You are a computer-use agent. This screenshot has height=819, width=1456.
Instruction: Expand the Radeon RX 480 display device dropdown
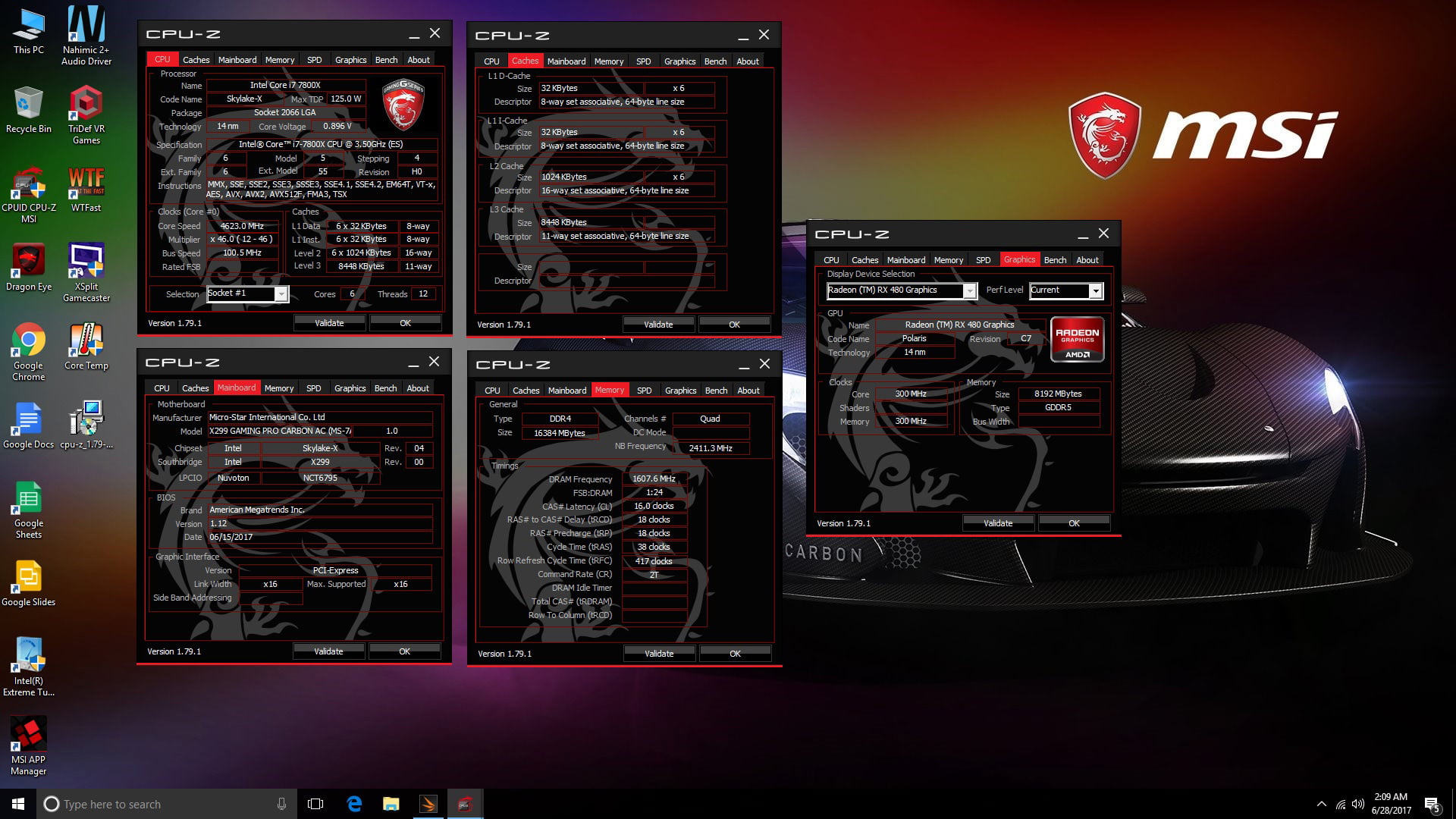(969, 290)
